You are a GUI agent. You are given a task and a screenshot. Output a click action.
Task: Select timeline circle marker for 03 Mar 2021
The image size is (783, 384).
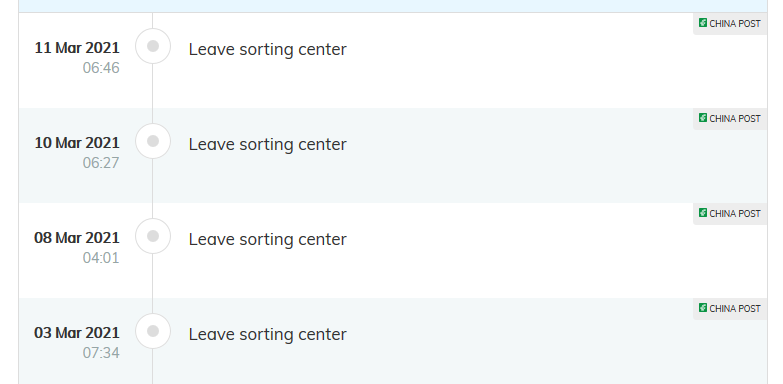(153, 331)
